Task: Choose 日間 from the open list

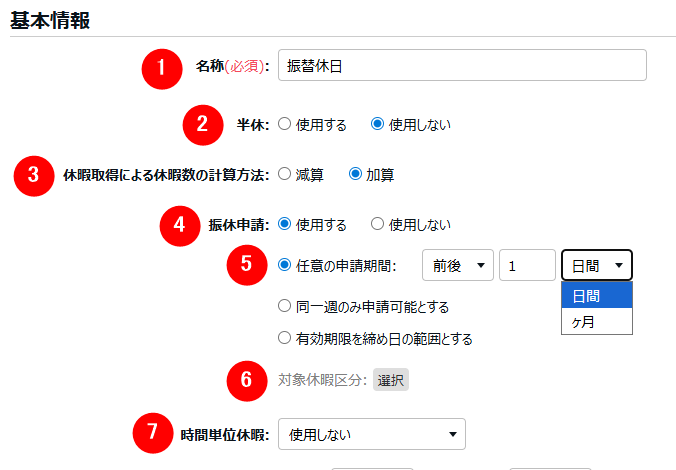Action: tap(597, 296)
